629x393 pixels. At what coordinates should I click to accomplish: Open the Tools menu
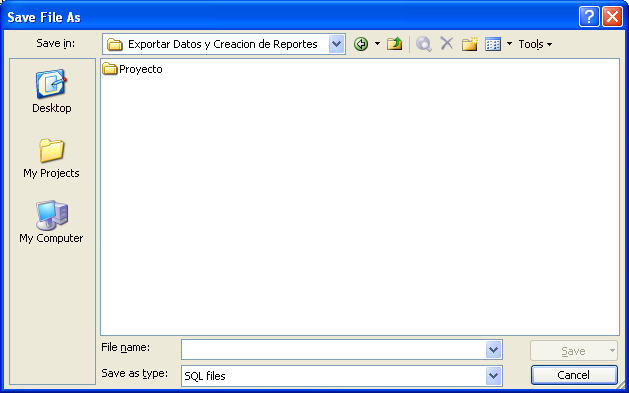535,44
